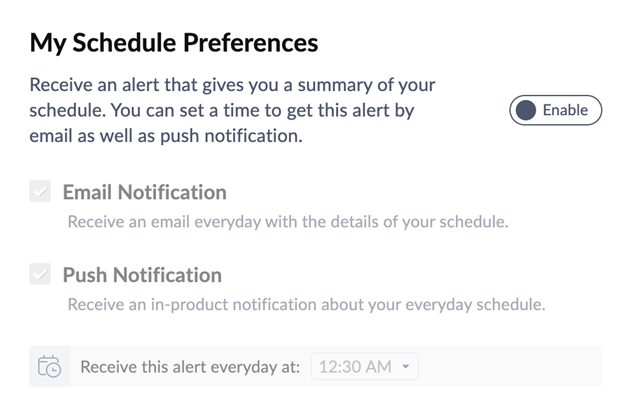Screen dimensions: 624x414
Task: Click the dark knob of the Enable switch
Action: pyautogui.click(x=526, y=110)
